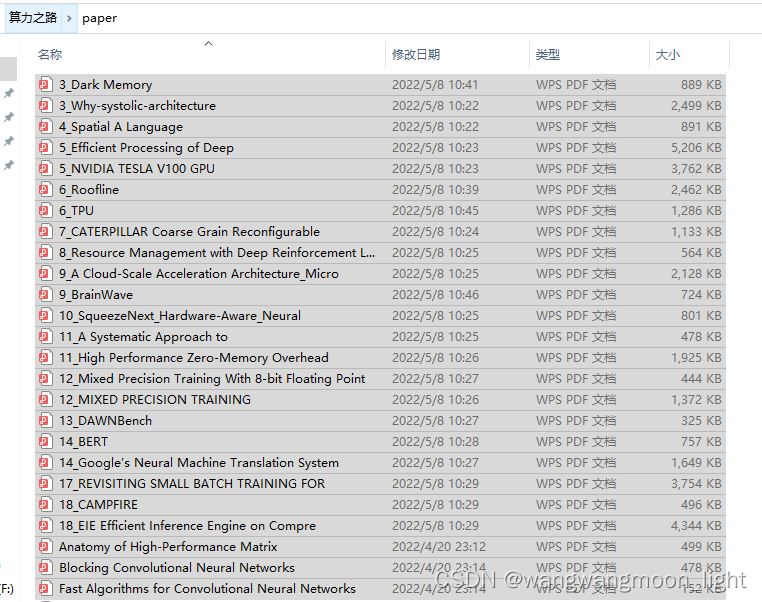Click the PDF icon of 4_Spatial A Language

[45, 126]
